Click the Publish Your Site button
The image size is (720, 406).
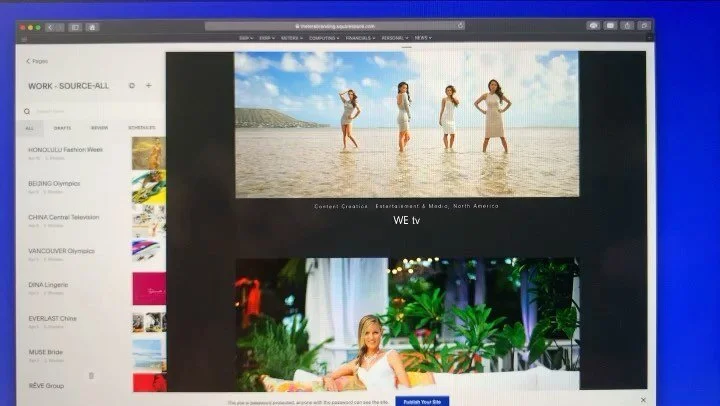click(422, 401)
